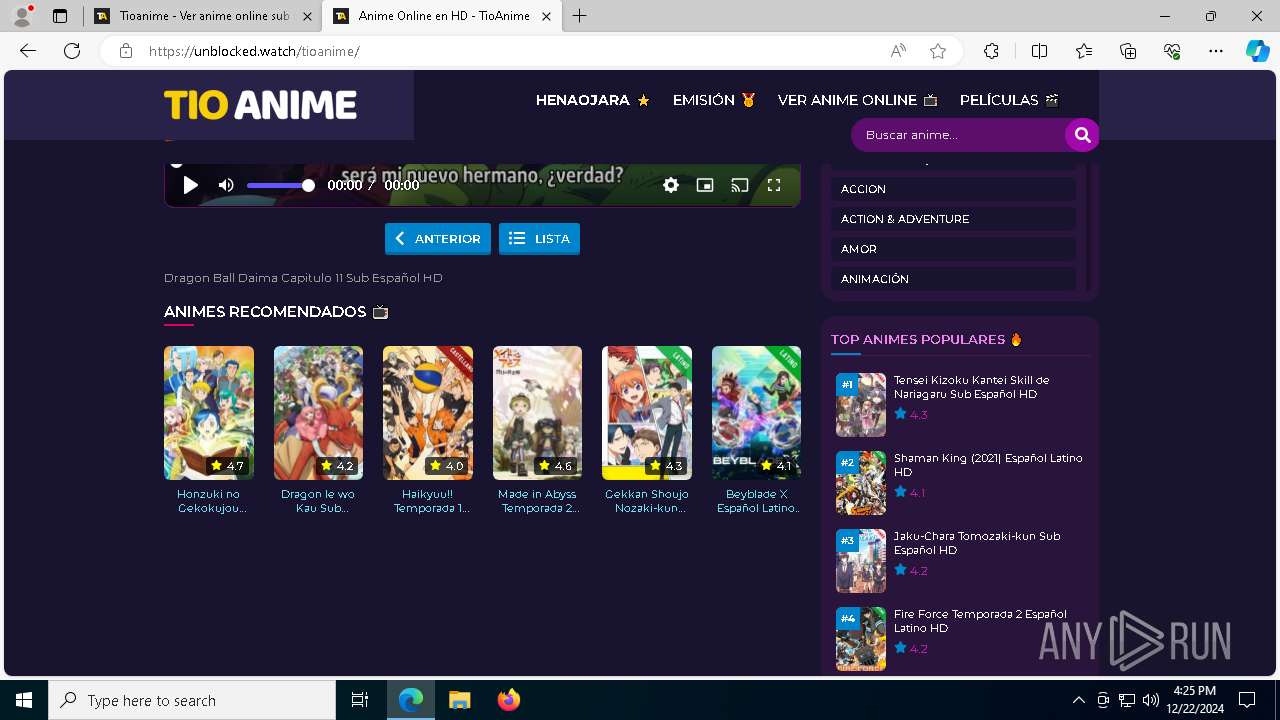The height and width of the screenshot is (720, 1280).
Task: Switch to the Tioanime first browser tab
Action: [x=203, y=16]
